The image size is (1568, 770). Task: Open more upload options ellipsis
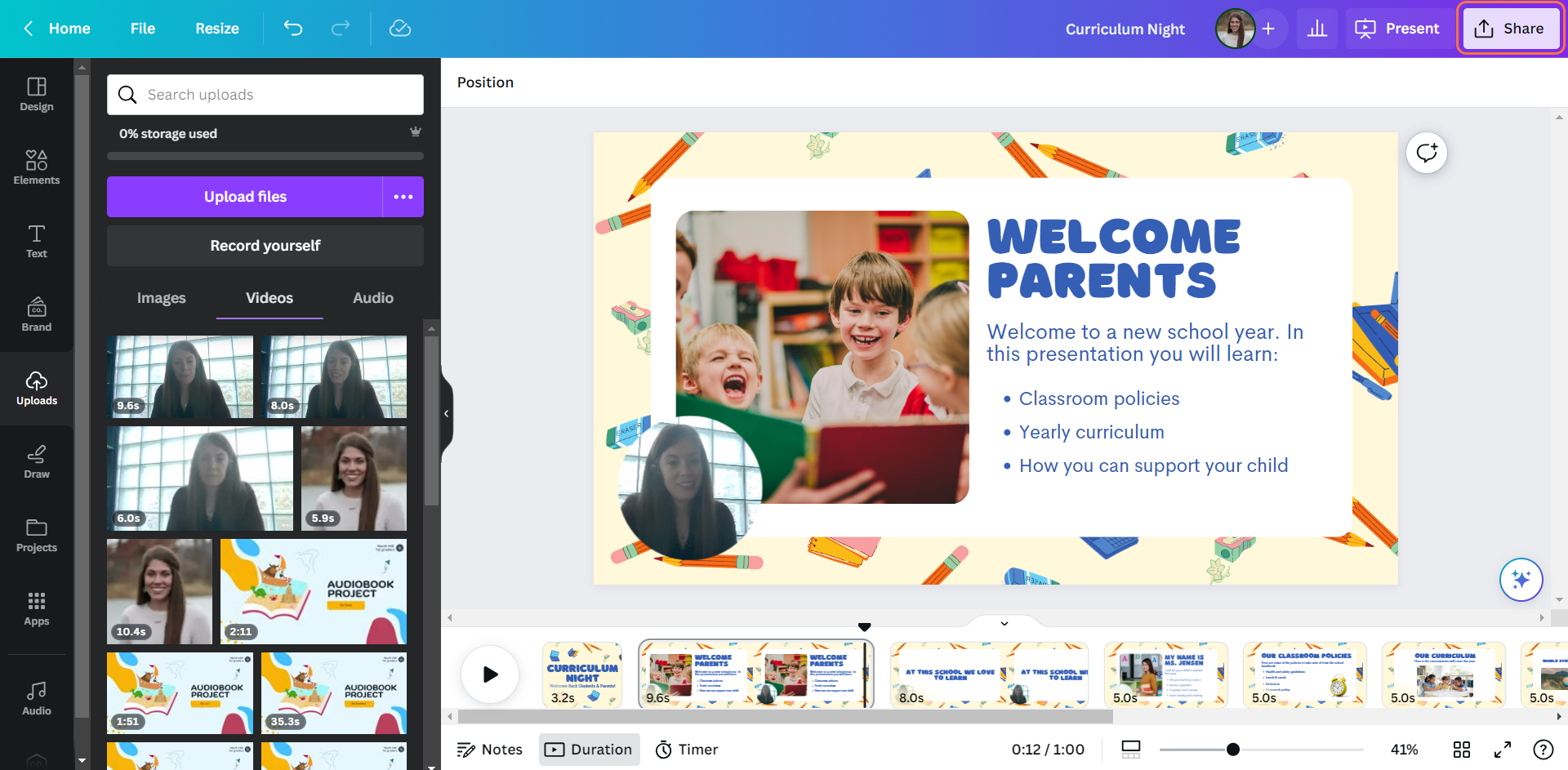coord(403,197)
